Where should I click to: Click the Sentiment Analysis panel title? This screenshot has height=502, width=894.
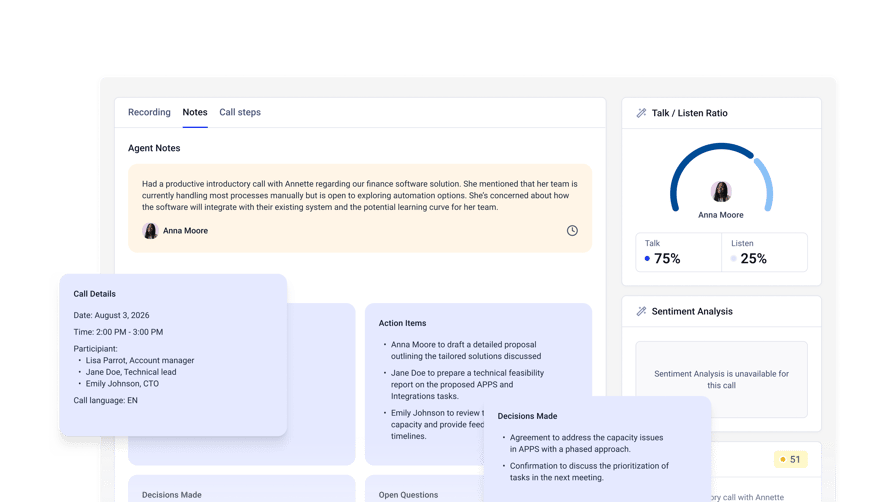tap(692, 311)
